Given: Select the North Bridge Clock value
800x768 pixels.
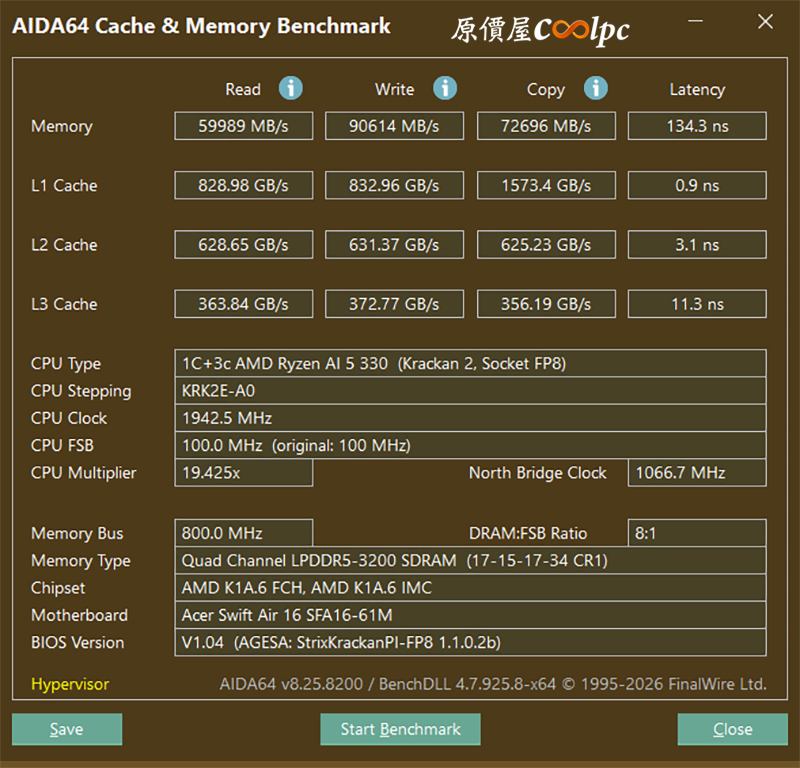Looking at the screenshot, I should point(697,473).
